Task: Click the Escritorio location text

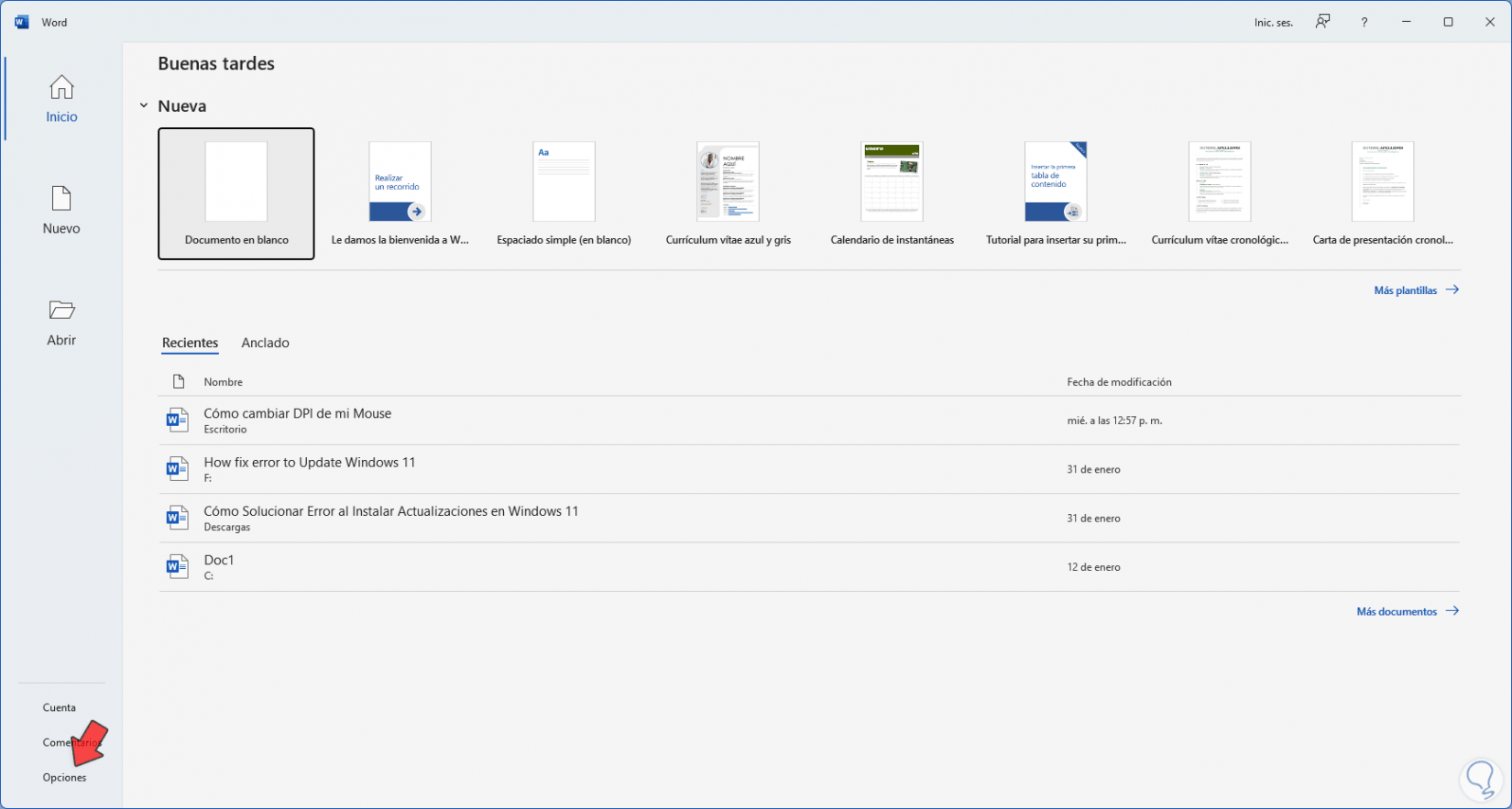Action: (x=225, y=430)
